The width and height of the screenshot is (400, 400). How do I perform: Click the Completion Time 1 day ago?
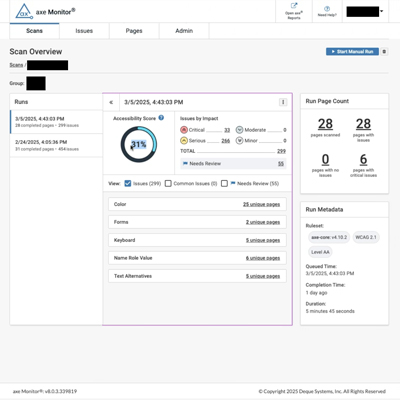316,293
